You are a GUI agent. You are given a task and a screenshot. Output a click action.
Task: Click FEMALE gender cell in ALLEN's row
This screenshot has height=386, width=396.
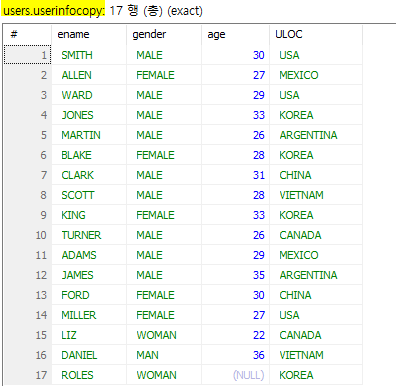click(164, 75)
